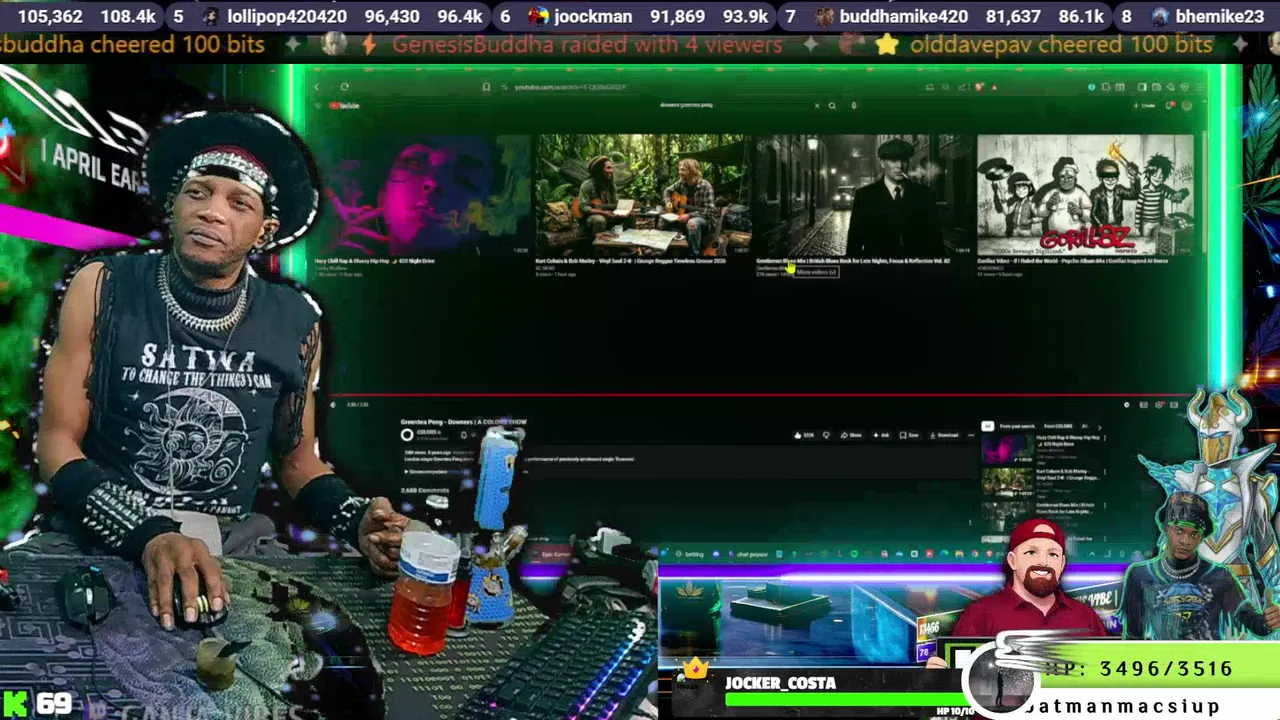Open the YouTube guide hamburger menu
Image resolution: width=1280 pixels, height=720 pixels.
click(317, 105)
